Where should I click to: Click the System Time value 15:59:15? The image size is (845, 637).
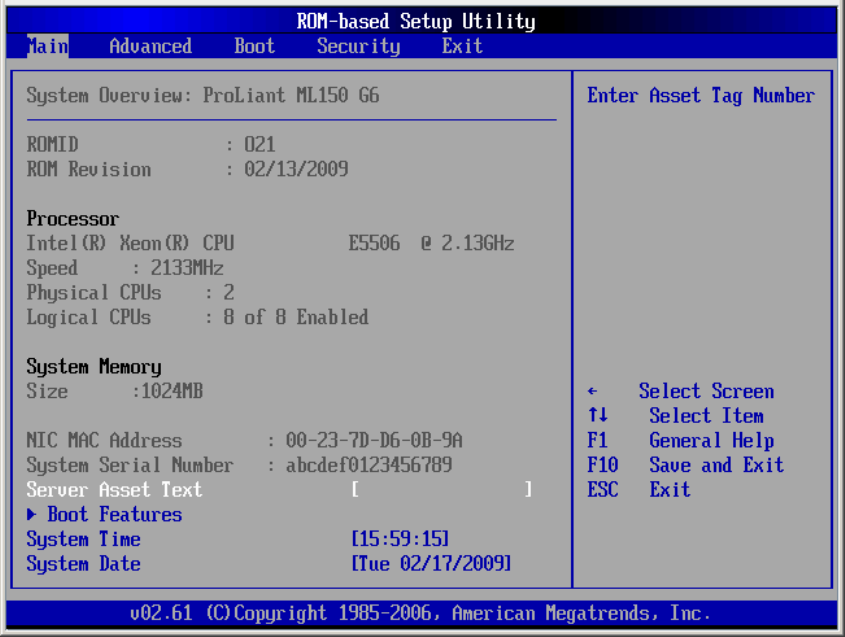pyautogui.click(x=400, y=539)
